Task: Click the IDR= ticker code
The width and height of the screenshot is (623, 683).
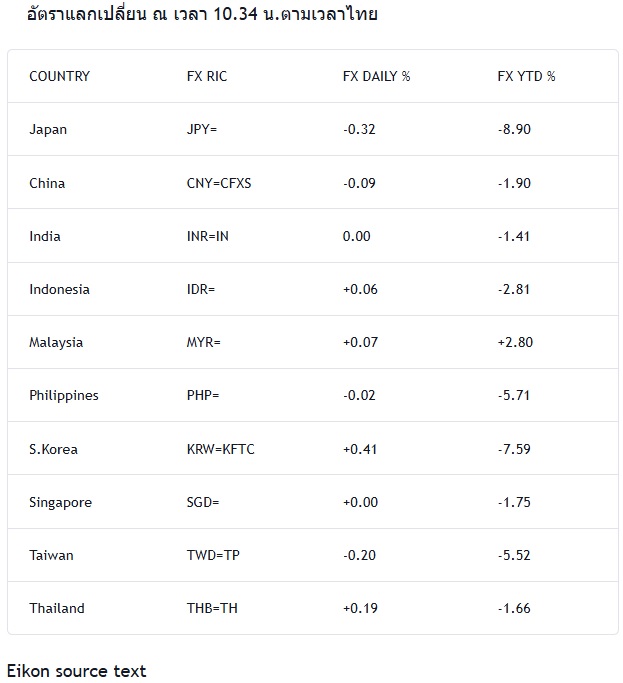Action: point(201,289)
